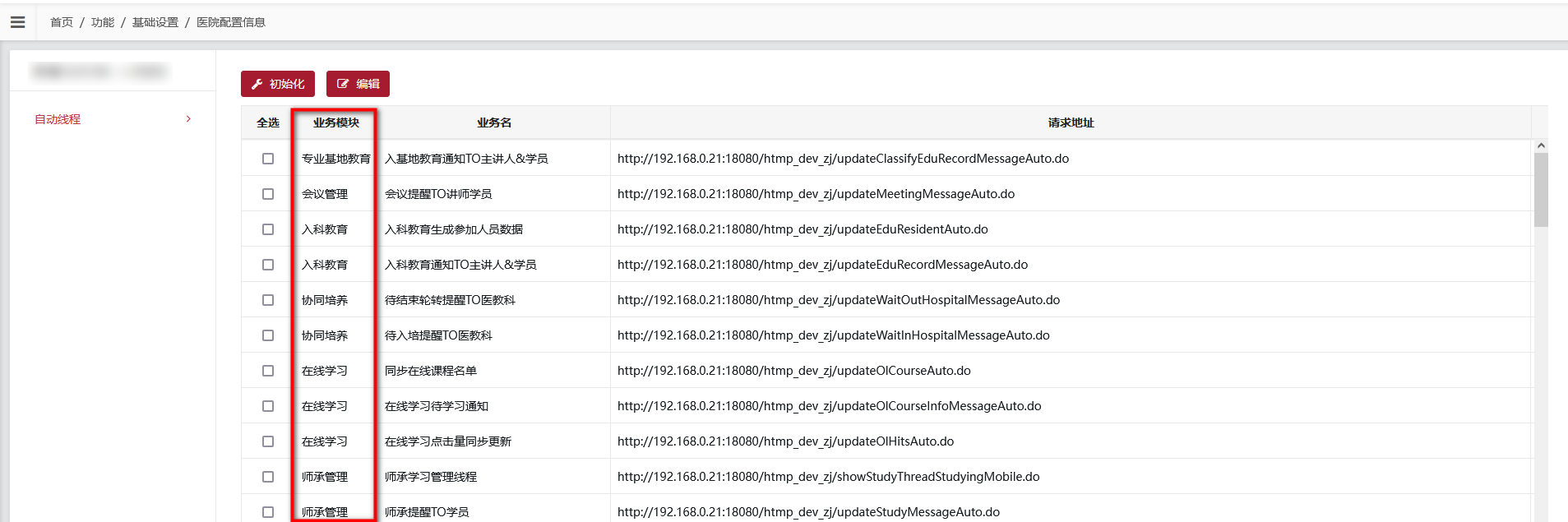The image size is (1568, 522).
Task: Click the scrollbar up arrow
Action: 1541,146
